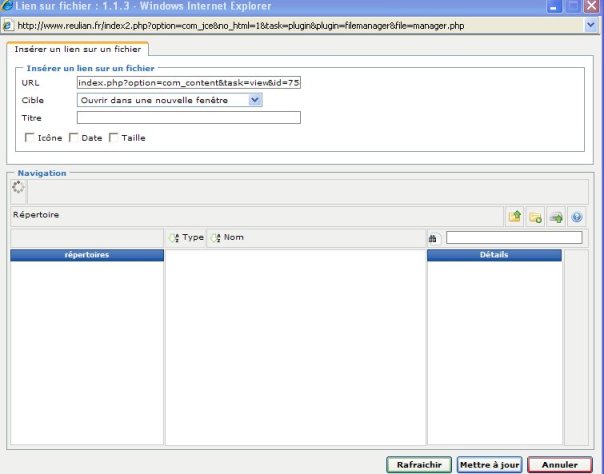Screen dimensions: 604x474
Task: Click the 'répertoires' column header
Action: (x=87, y=255)
